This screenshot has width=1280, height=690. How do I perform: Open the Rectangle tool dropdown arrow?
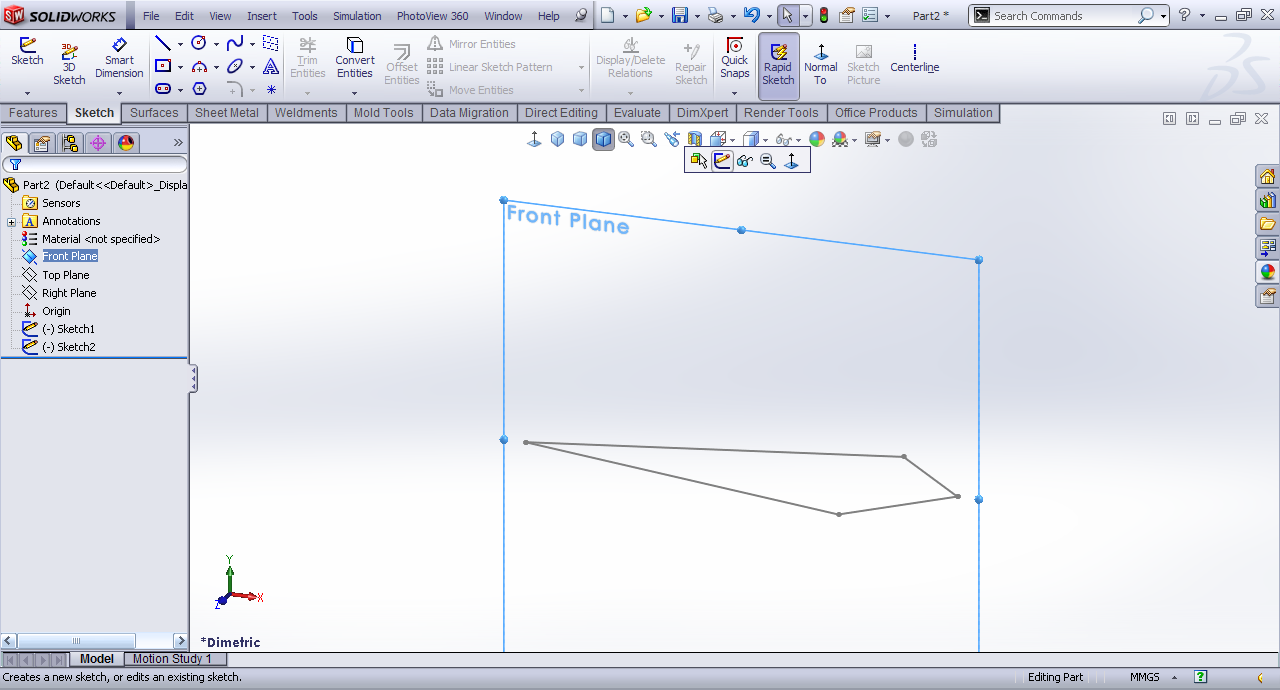(x=180, y=67)
